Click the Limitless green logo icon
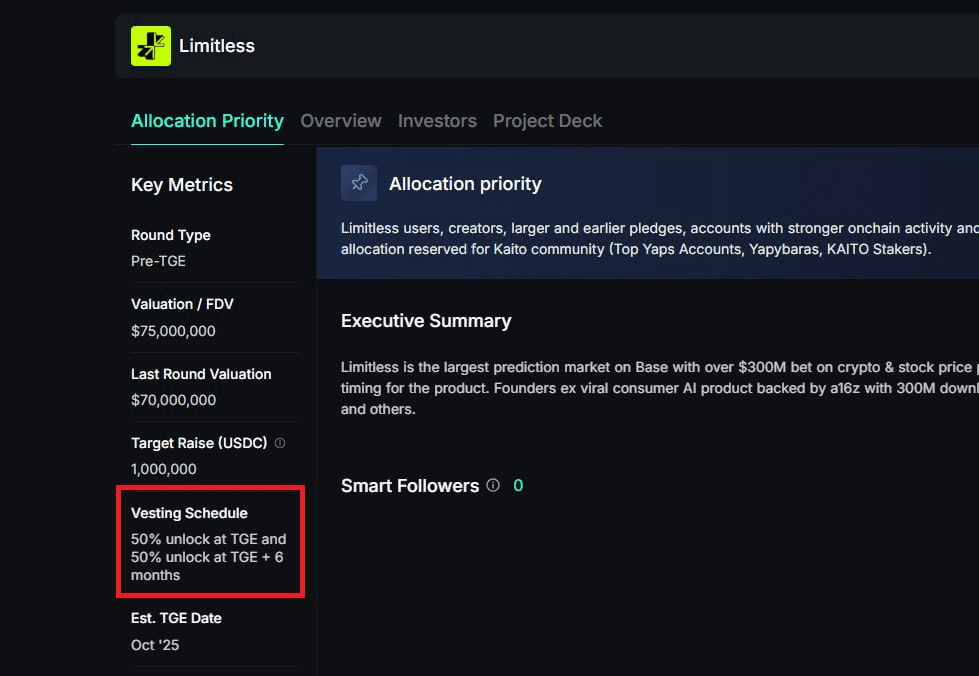Image resolution: width=979 pixels, height=676 pixels. [x=151, y=46]
